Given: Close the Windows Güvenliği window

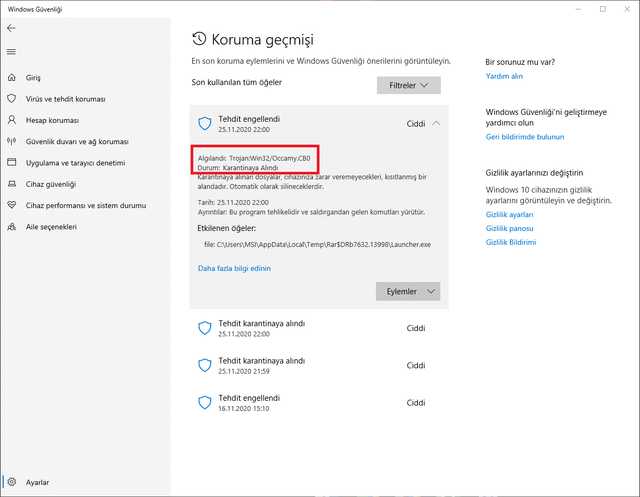Looking at the screenshot, I should (x=627, y=9).
